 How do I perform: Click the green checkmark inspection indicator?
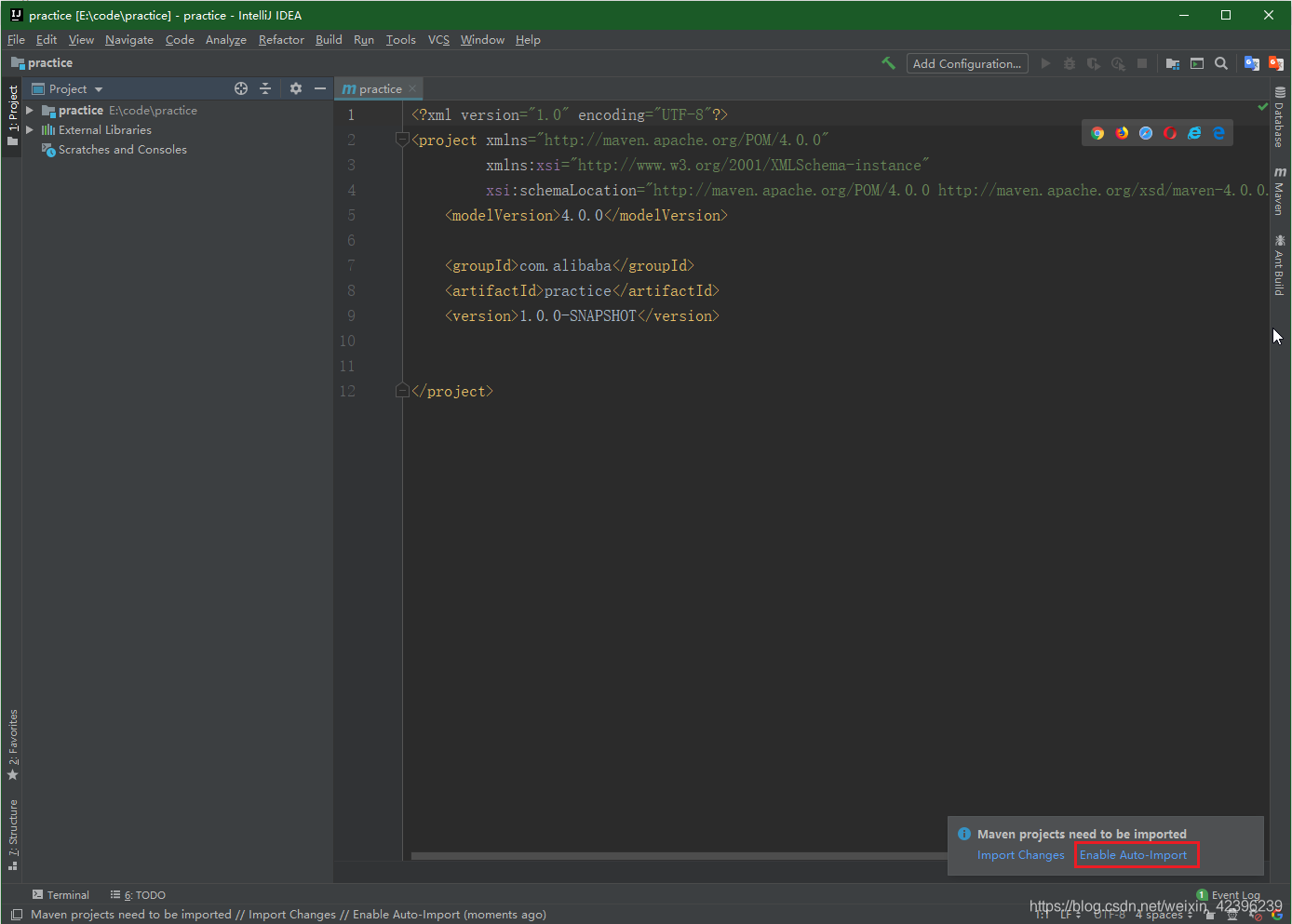coord(1263,106)
